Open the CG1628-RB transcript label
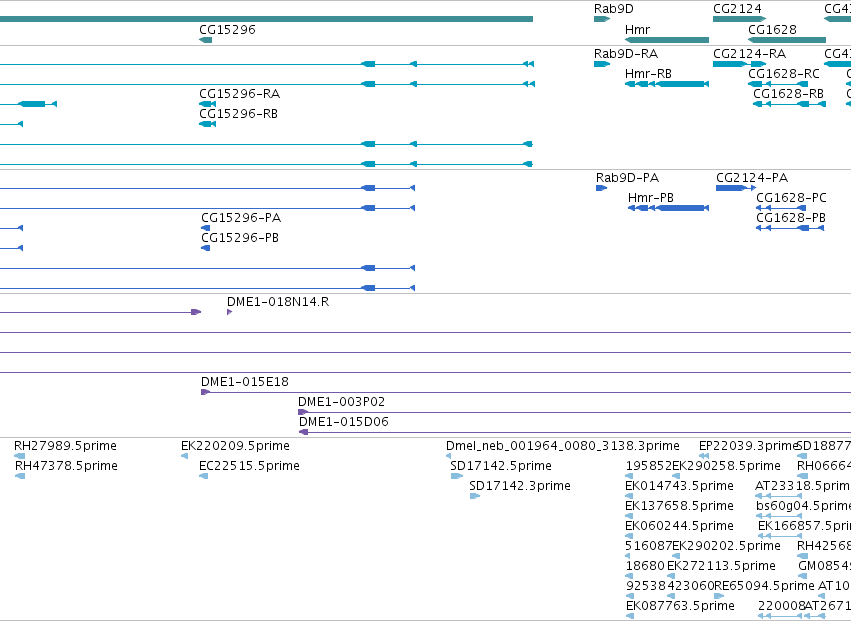Viewport: 851px width, 621px height. [788, 94]
